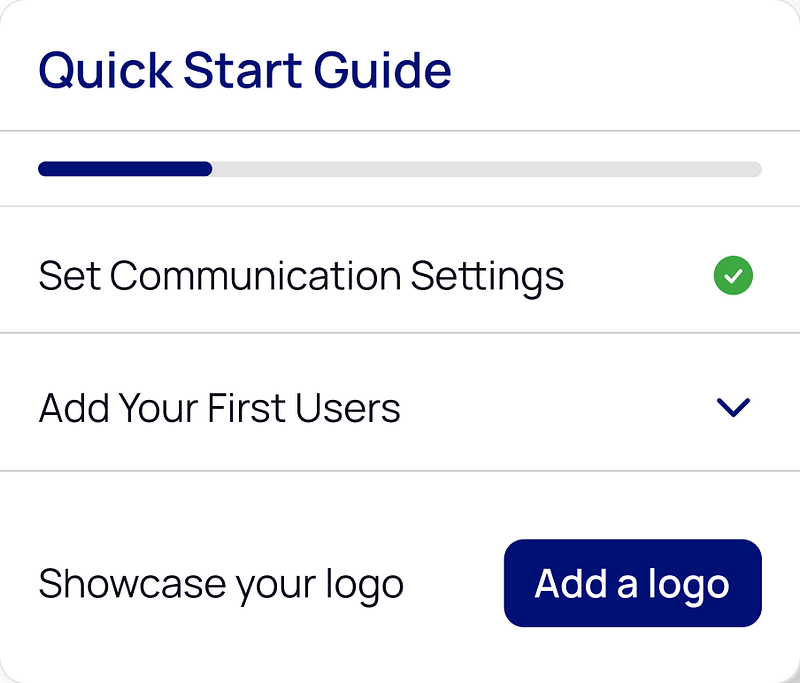Click the Quick Start Guide title
This screenshot has width=800, height=683.
[245, 70]
